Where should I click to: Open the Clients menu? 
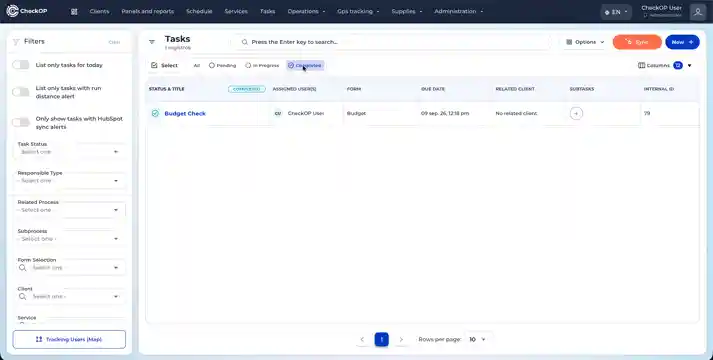tap(99, 11)
